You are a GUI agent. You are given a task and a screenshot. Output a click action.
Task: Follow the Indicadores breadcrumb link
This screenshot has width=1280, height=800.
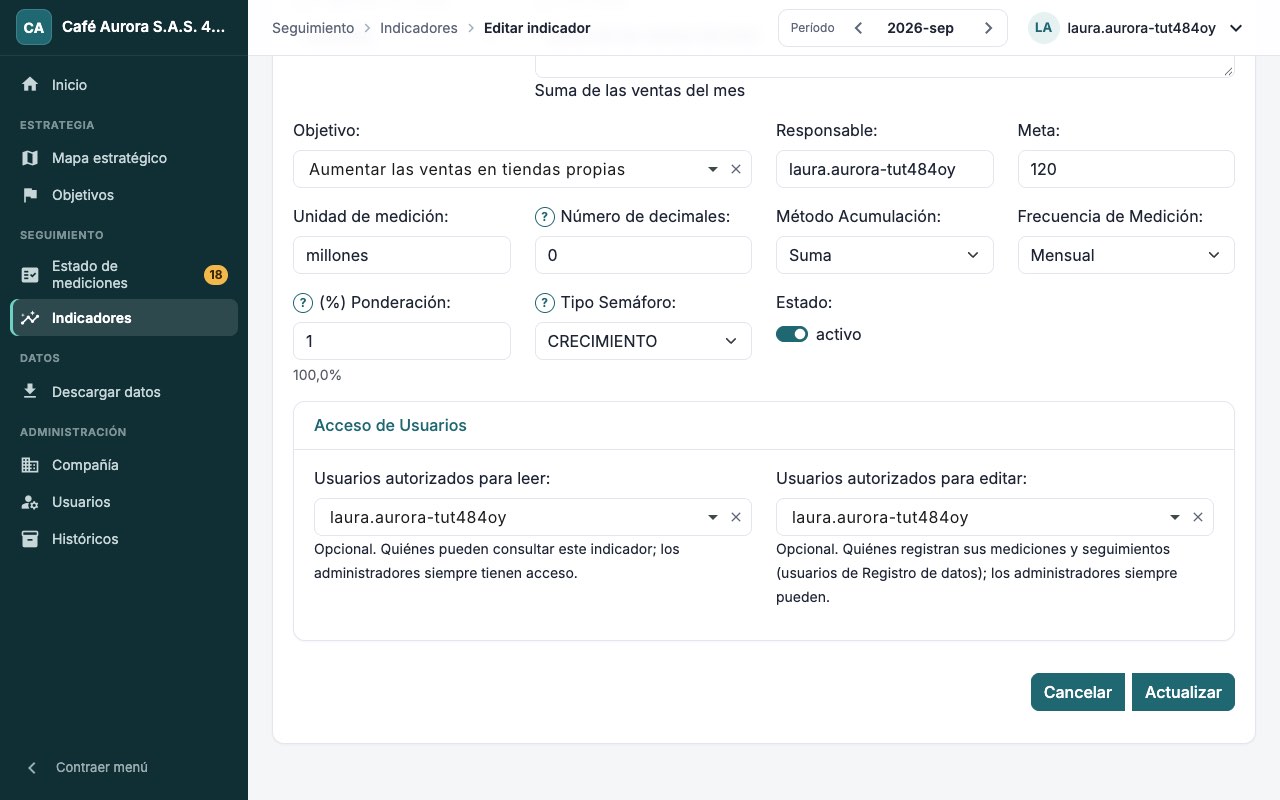click(419, 28)
